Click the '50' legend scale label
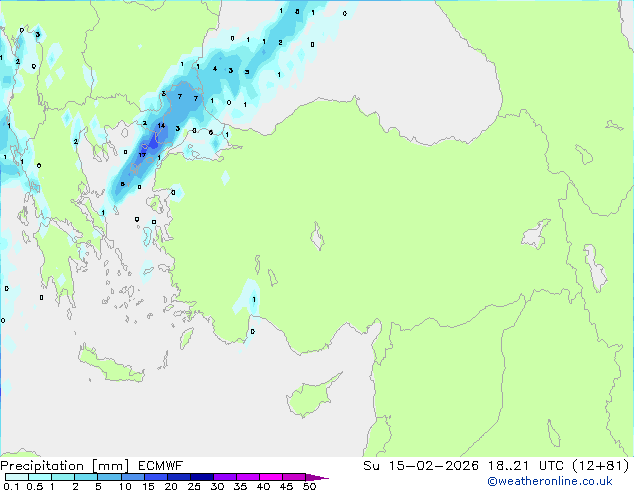This screenshot has width=634, height=490. (309, 486)
